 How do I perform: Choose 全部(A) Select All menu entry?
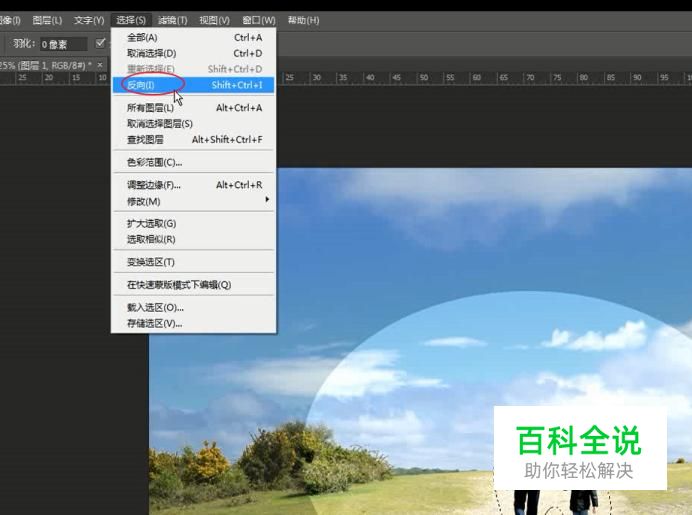(x=142, y=37)
